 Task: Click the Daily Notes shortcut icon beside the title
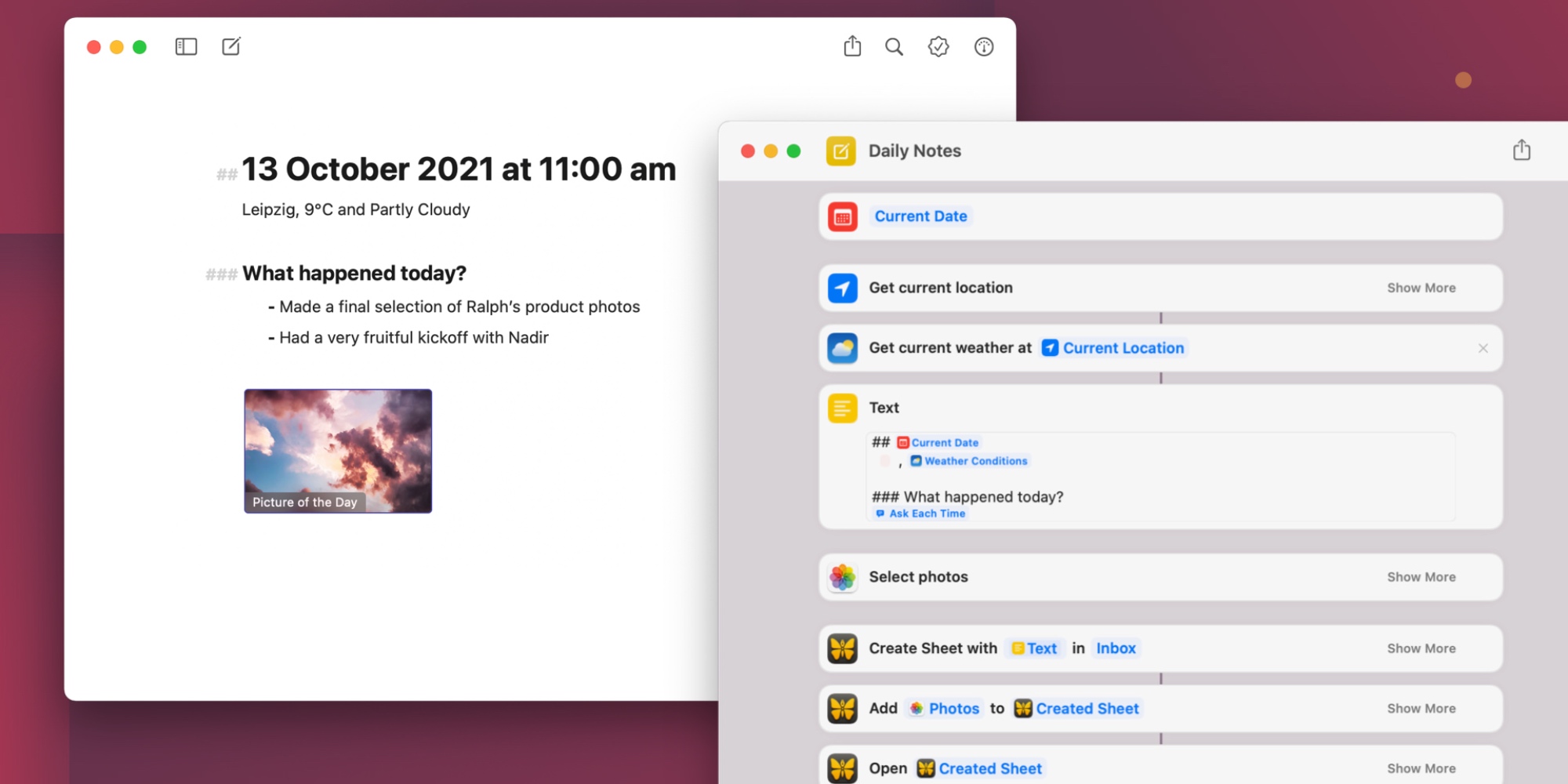[841, 151]
